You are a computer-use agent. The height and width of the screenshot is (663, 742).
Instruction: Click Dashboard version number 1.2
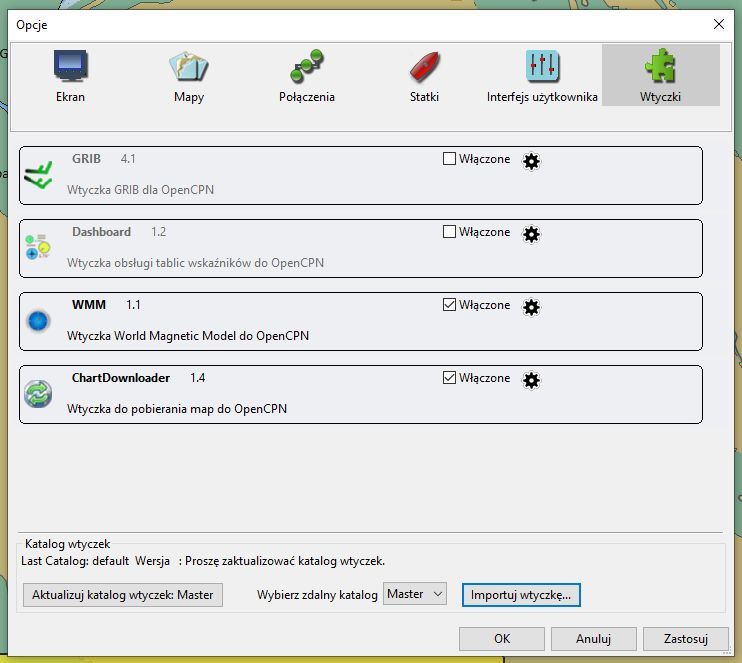(159, 232)
